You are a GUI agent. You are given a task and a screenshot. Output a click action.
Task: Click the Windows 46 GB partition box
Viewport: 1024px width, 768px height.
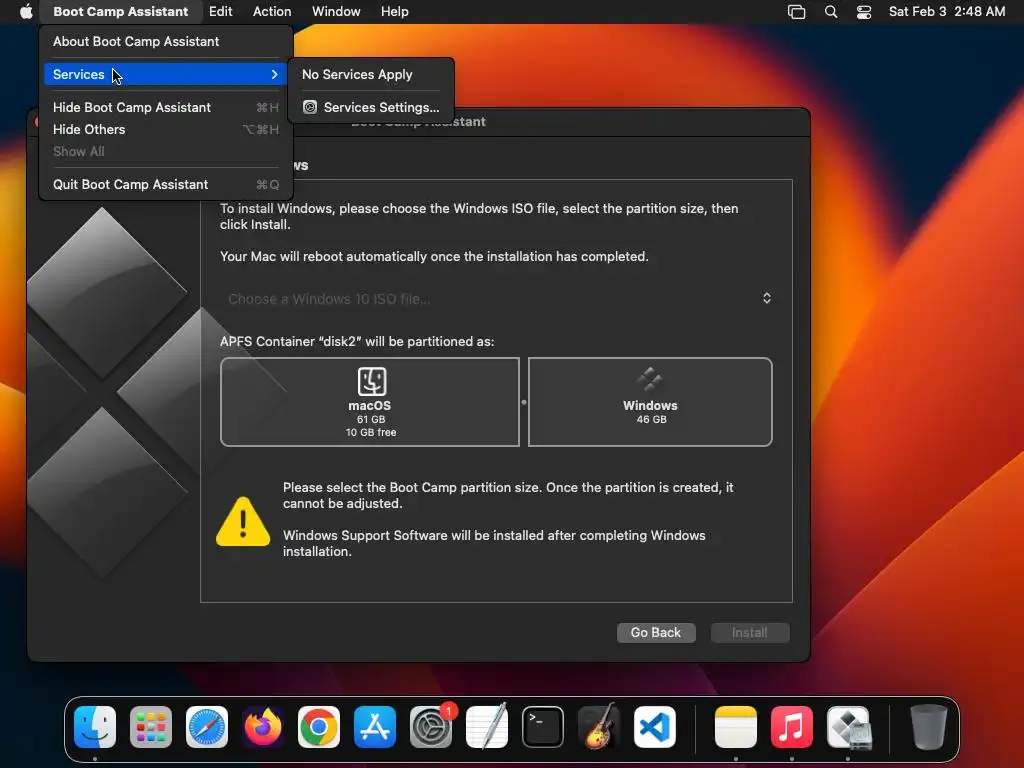(x=650, y=402)
